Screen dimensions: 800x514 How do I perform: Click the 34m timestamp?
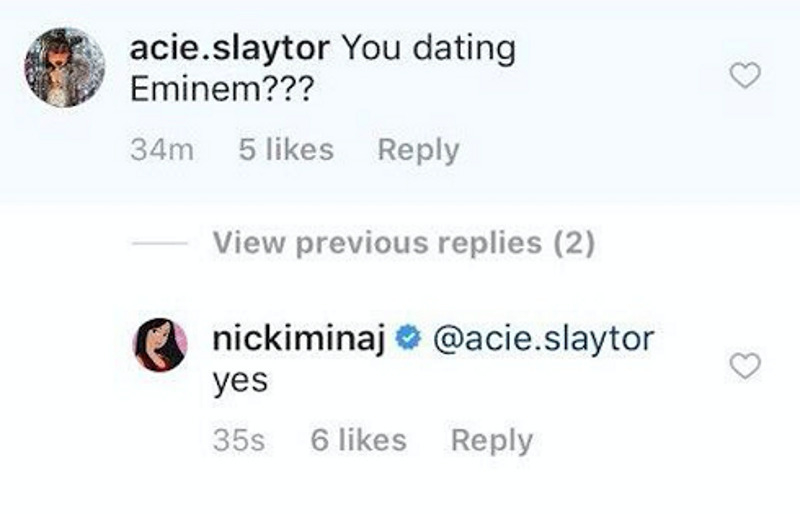pos(162,150)
